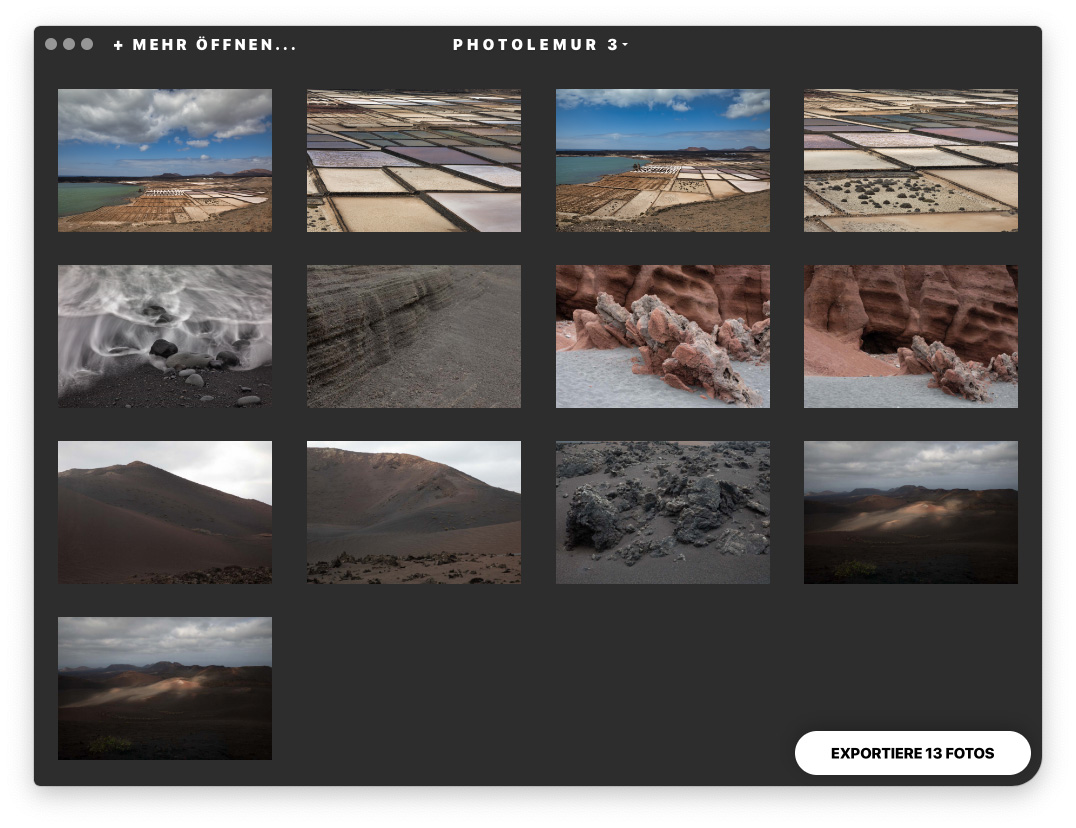
Task: Open salt pans photo with dark shrubs
Action: [910, 160]
